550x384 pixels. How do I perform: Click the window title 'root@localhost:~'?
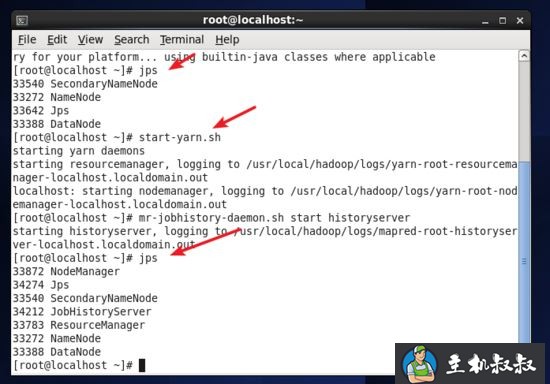click(x=253, y=20)
